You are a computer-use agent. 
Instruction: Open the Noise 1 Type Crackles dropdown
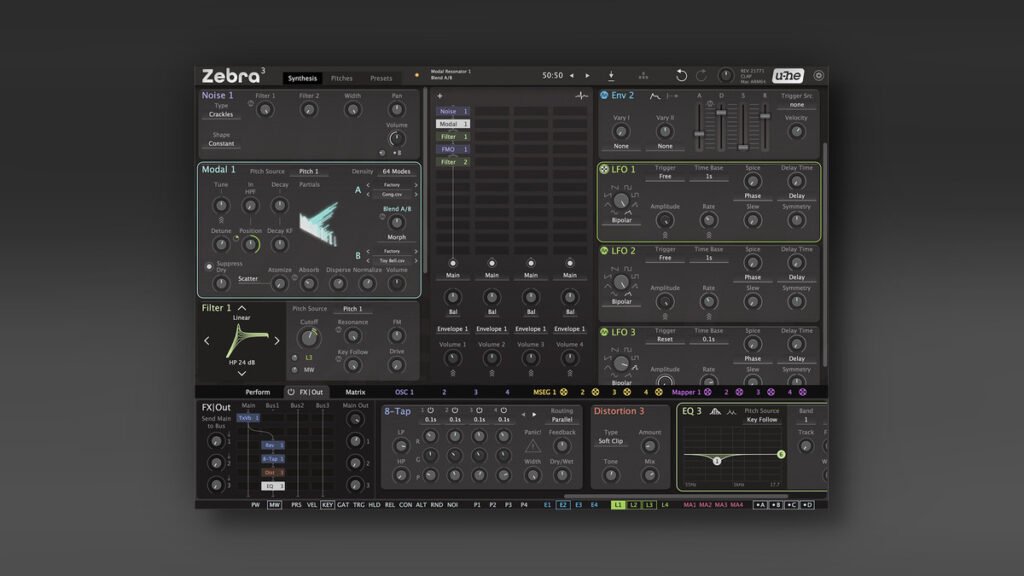point(221,114)
